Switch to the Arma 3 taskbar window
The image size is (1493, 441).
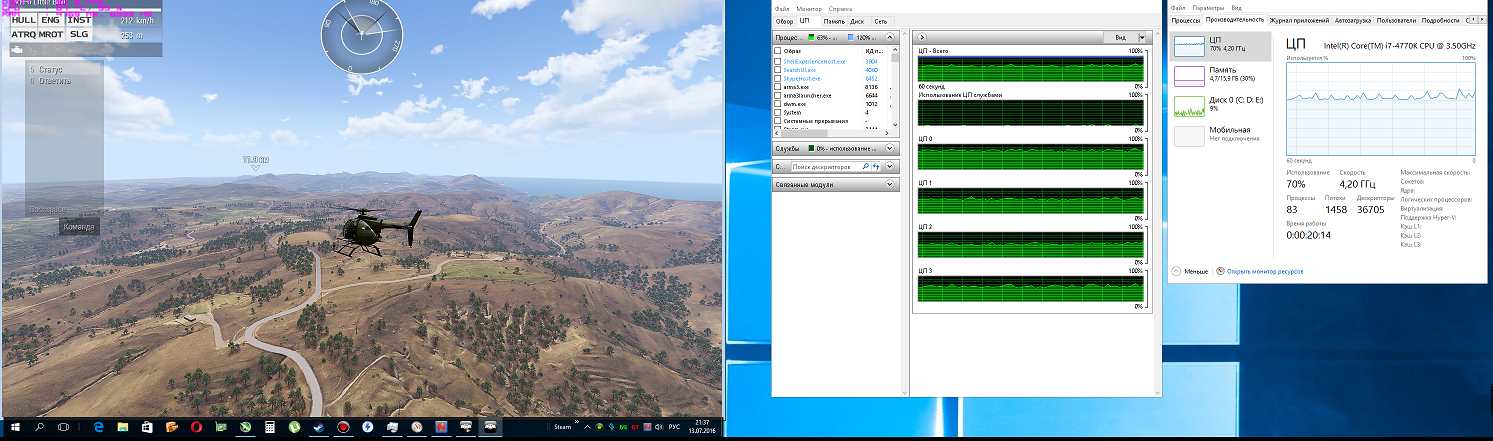click(490, 428)
